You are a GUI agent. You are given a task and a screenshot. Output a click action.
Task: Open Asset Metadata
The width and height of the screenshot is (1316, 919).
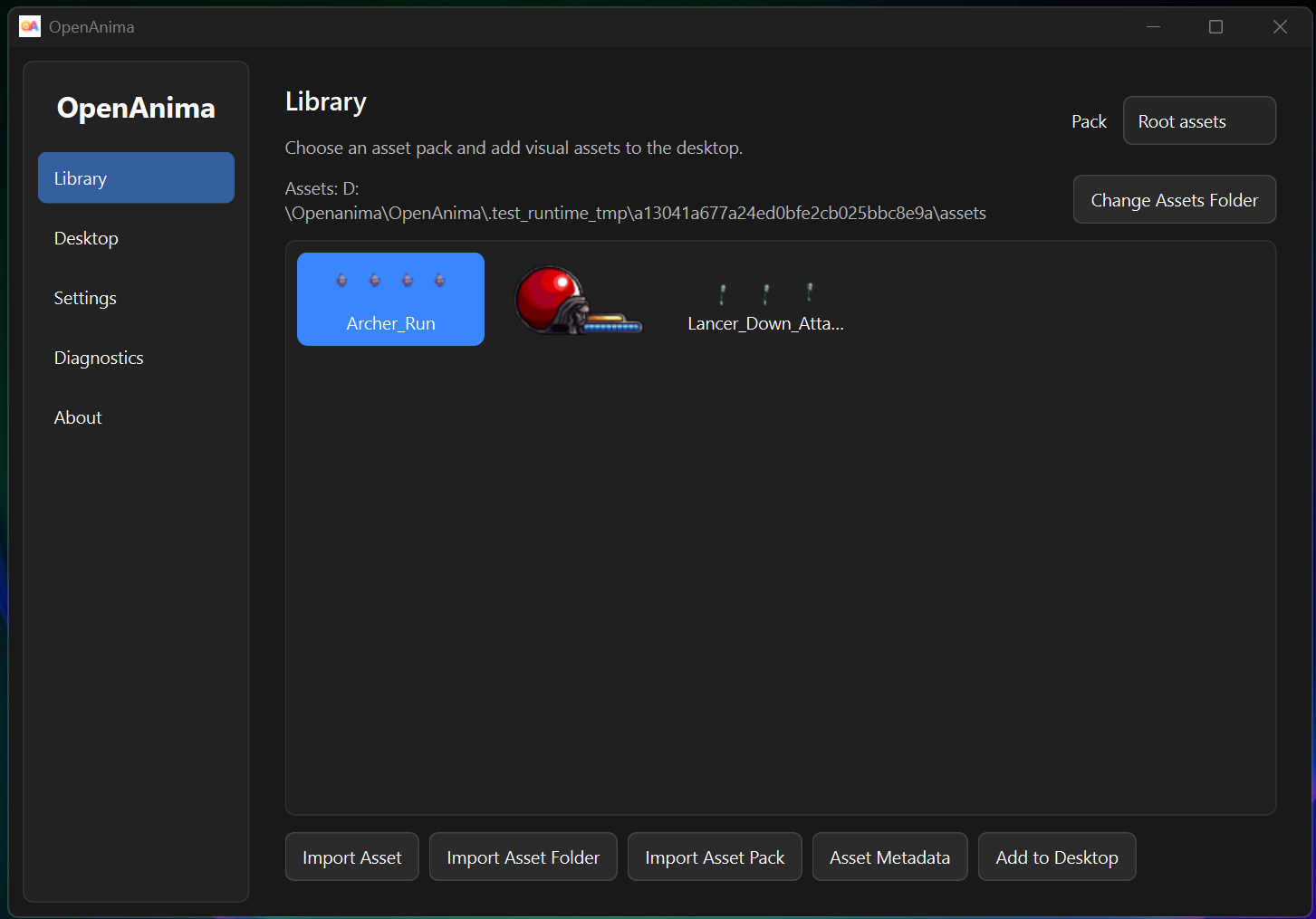[x=889, y=857]
